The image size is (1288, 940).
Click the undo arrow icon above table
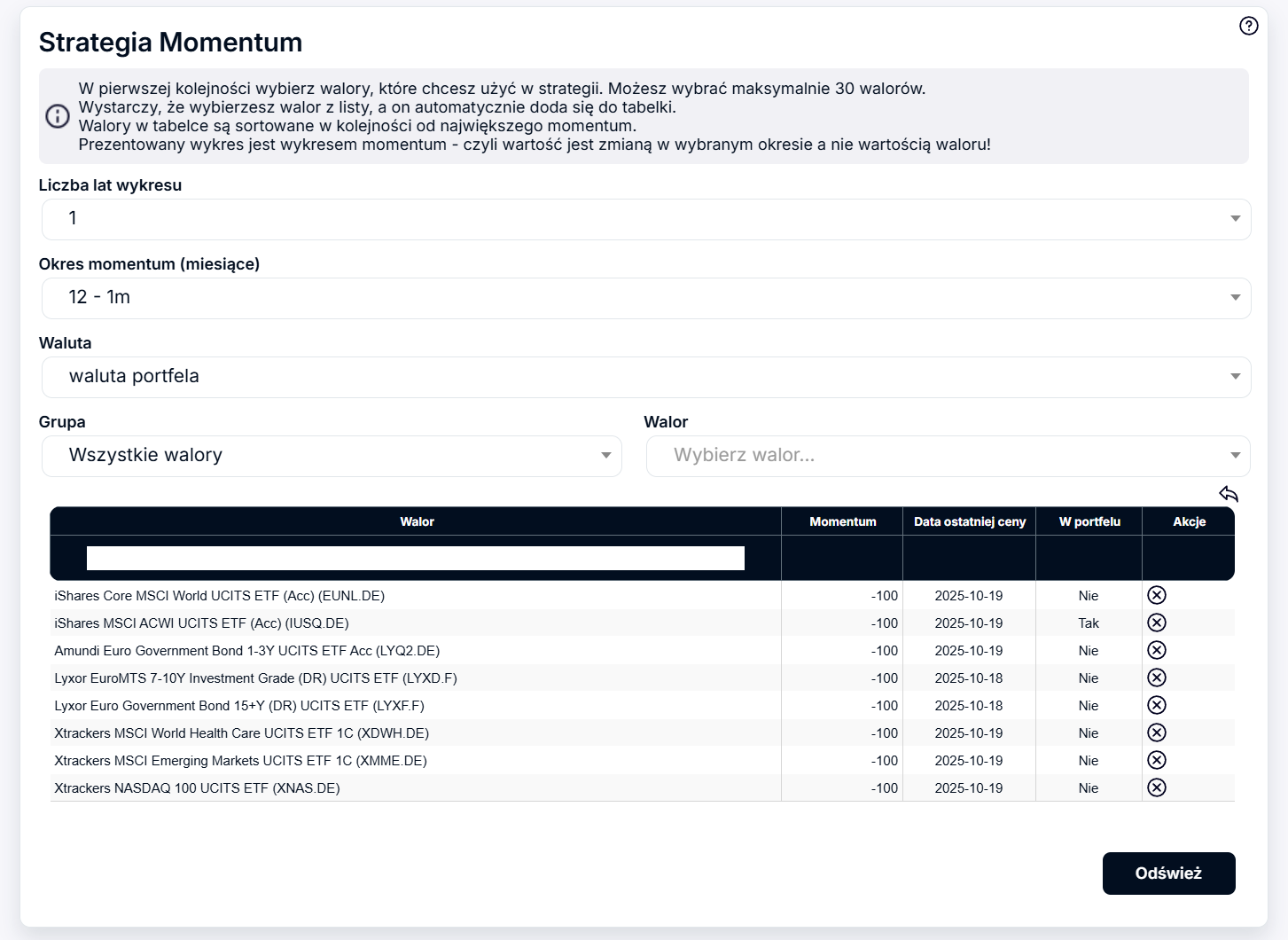[x=1228, y=494]
